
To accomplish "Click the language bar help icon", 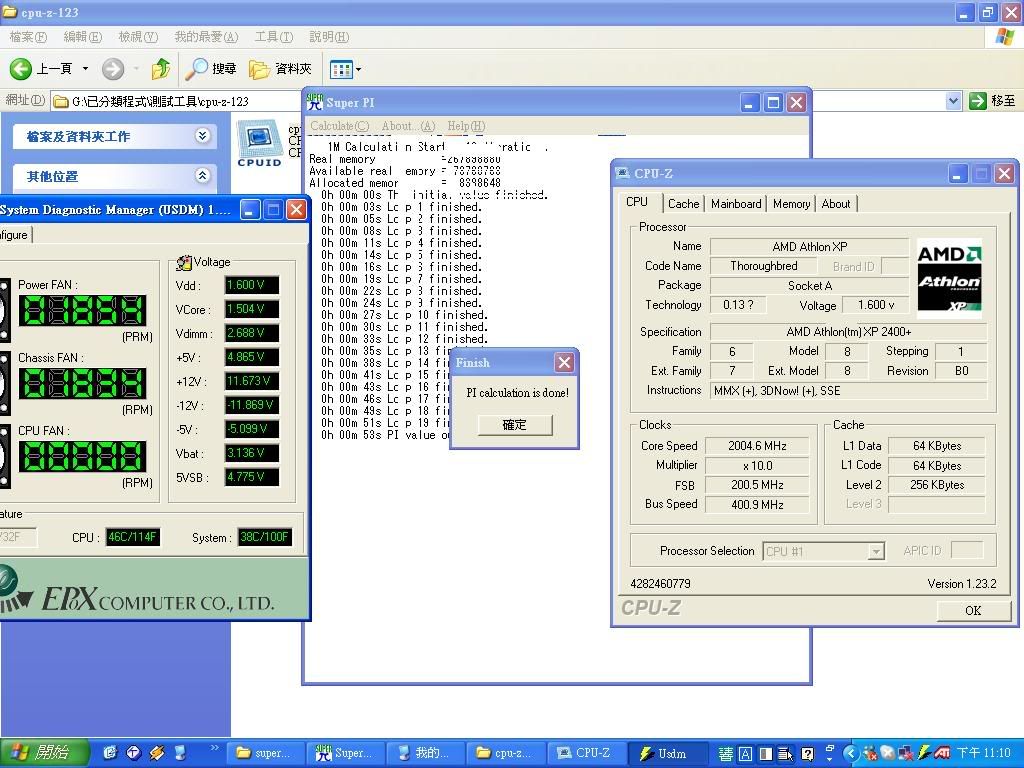I will click(x=807, y=754).
